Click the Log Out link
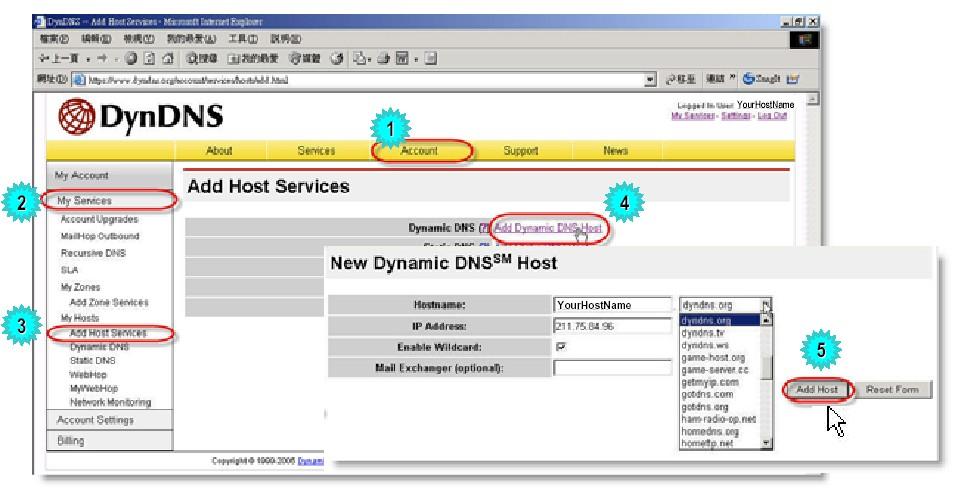 click(x=773, y=116)
